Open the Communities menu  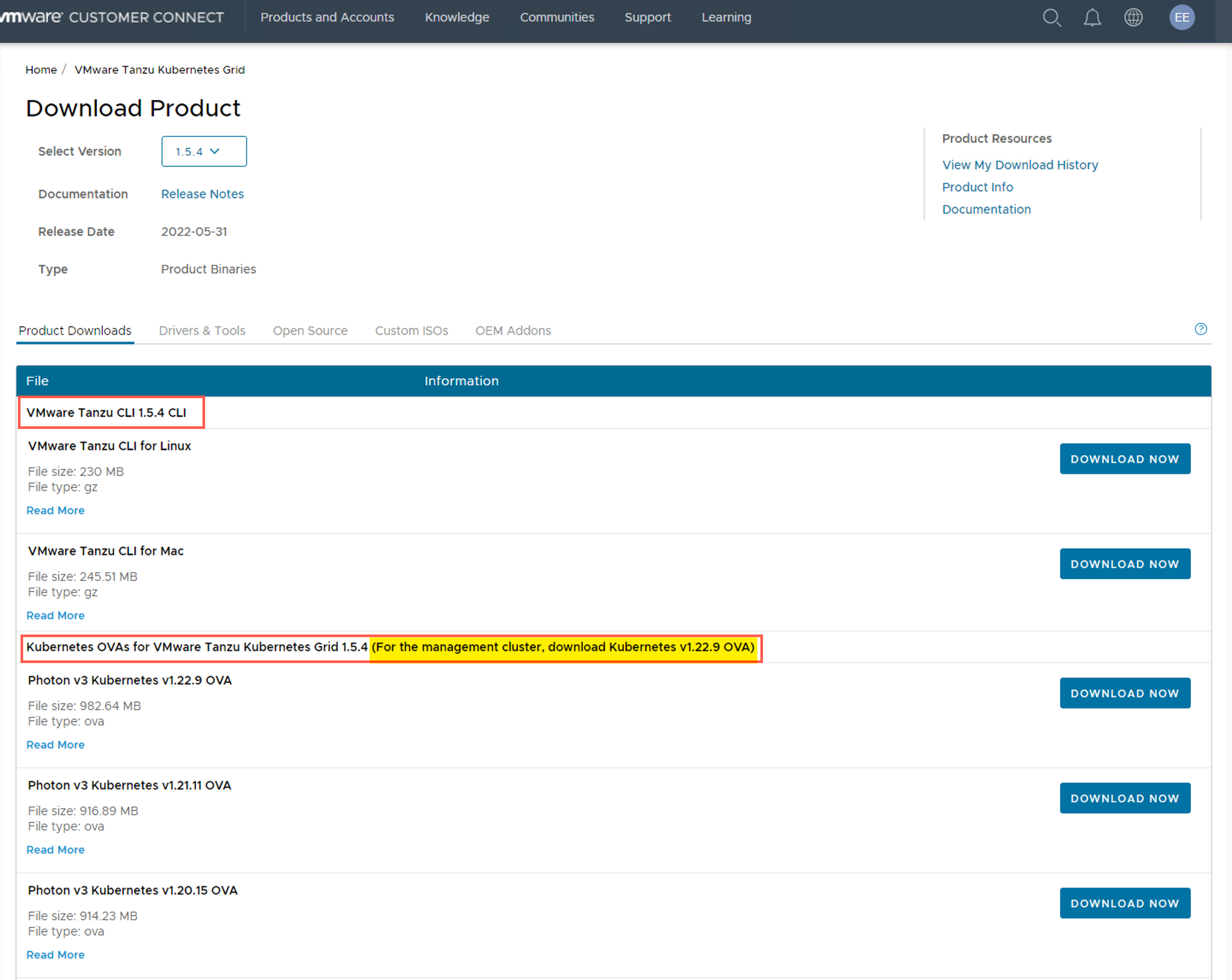coord(557,17)
